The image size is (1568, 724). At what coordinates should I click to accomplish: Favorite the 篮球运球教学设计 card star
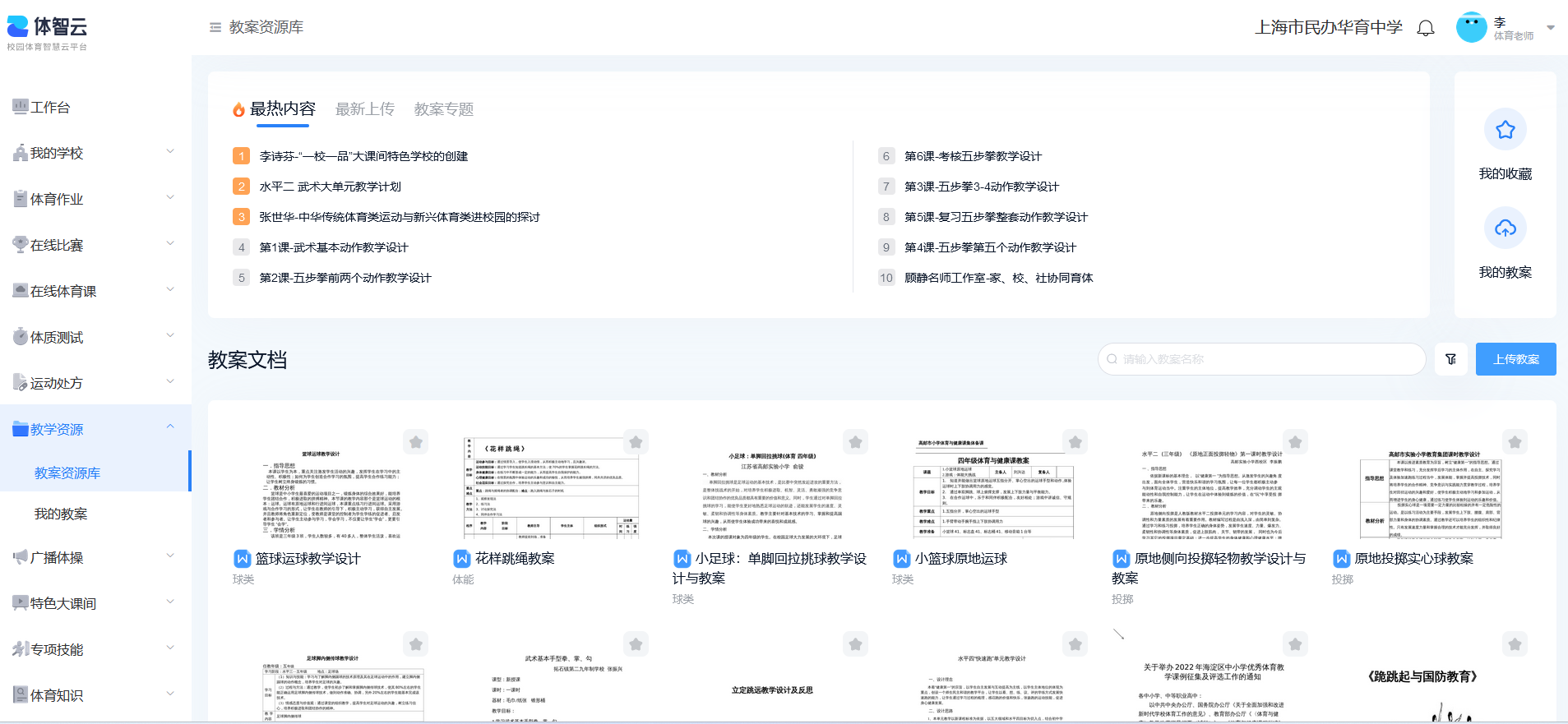tap(416, 442)
